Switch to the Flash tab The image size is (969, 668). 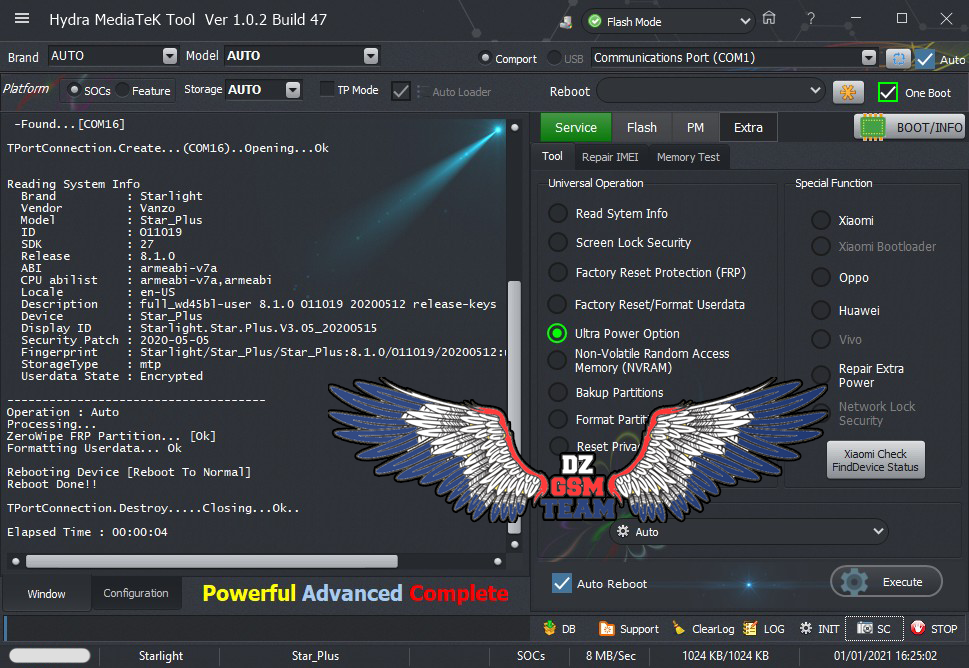(641, 127)
